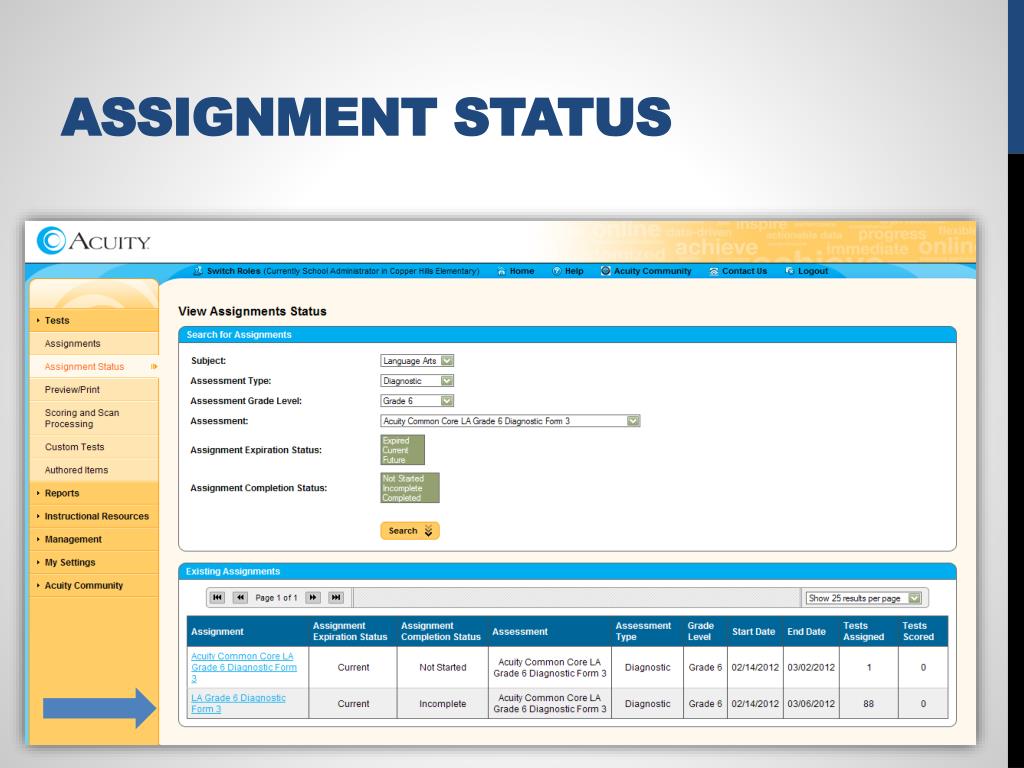Click the Logout link

coord(813,271)
